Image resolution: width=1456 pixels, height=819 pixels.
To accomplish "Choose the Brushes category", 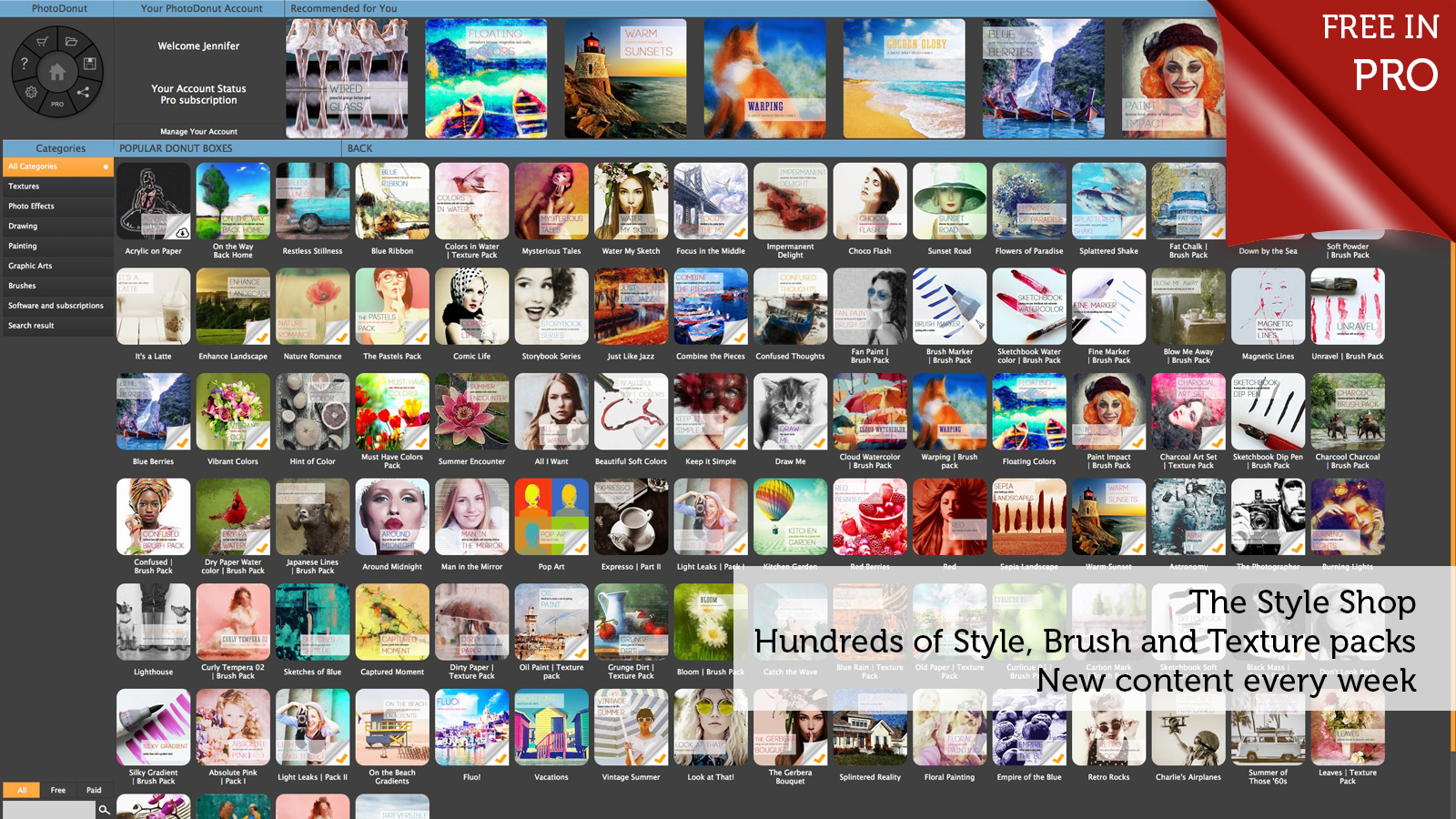I will point(23,286).
